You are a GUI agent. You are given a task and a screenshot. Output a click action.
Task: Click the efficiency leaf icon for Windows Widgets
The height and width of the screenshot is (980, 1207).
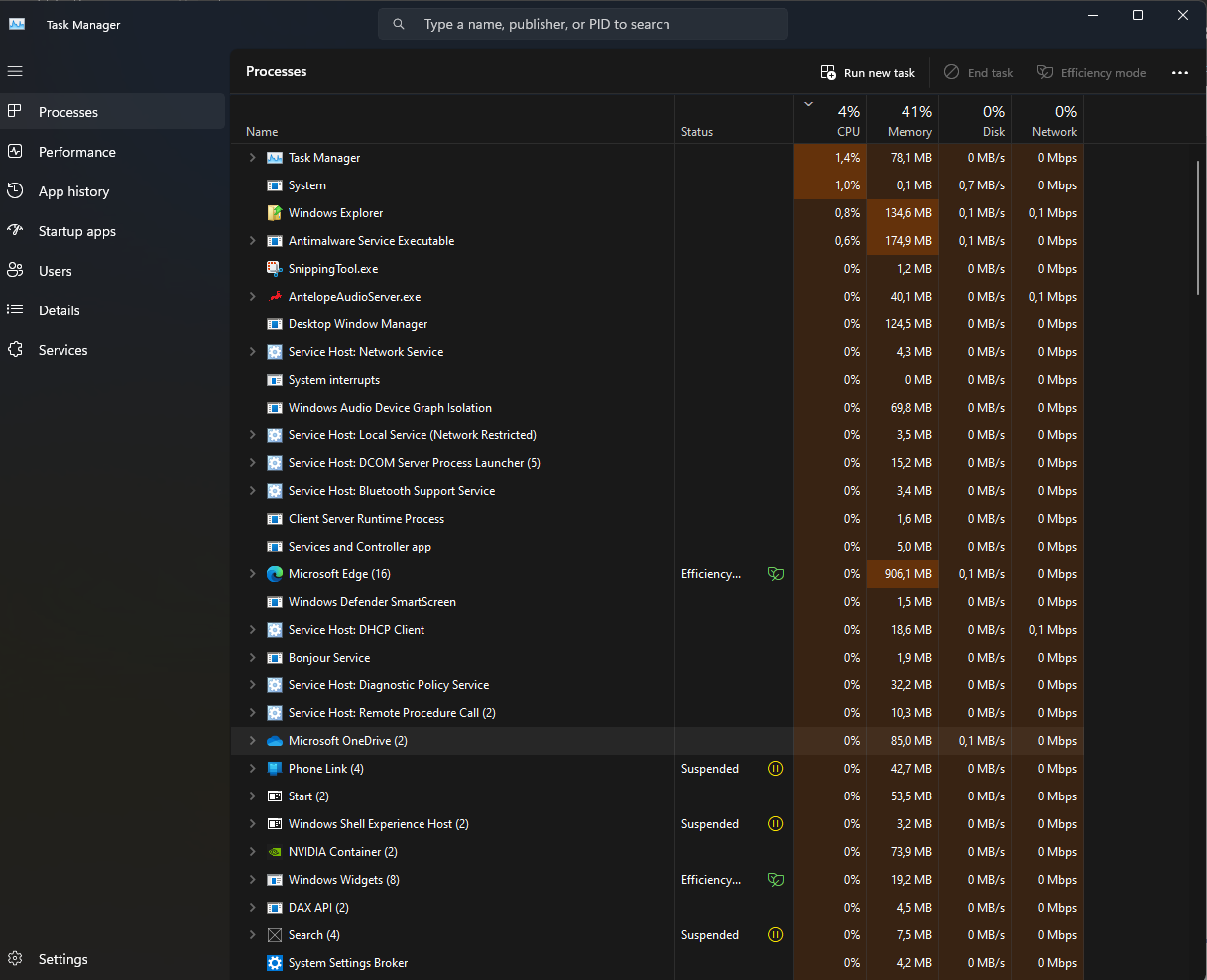[776, 880]
